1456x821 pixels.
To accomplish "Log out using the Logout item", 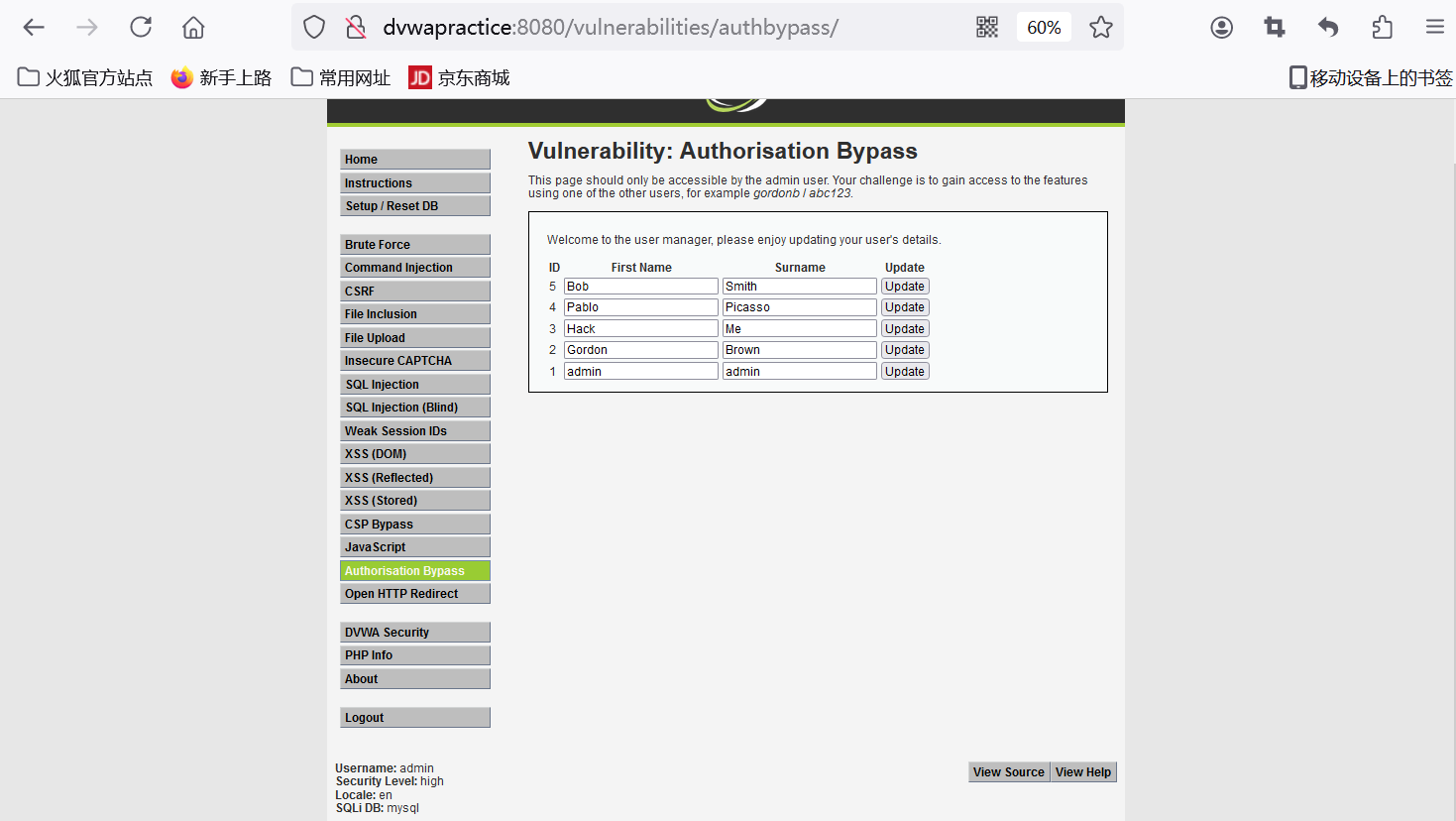I will coord(415,718).
